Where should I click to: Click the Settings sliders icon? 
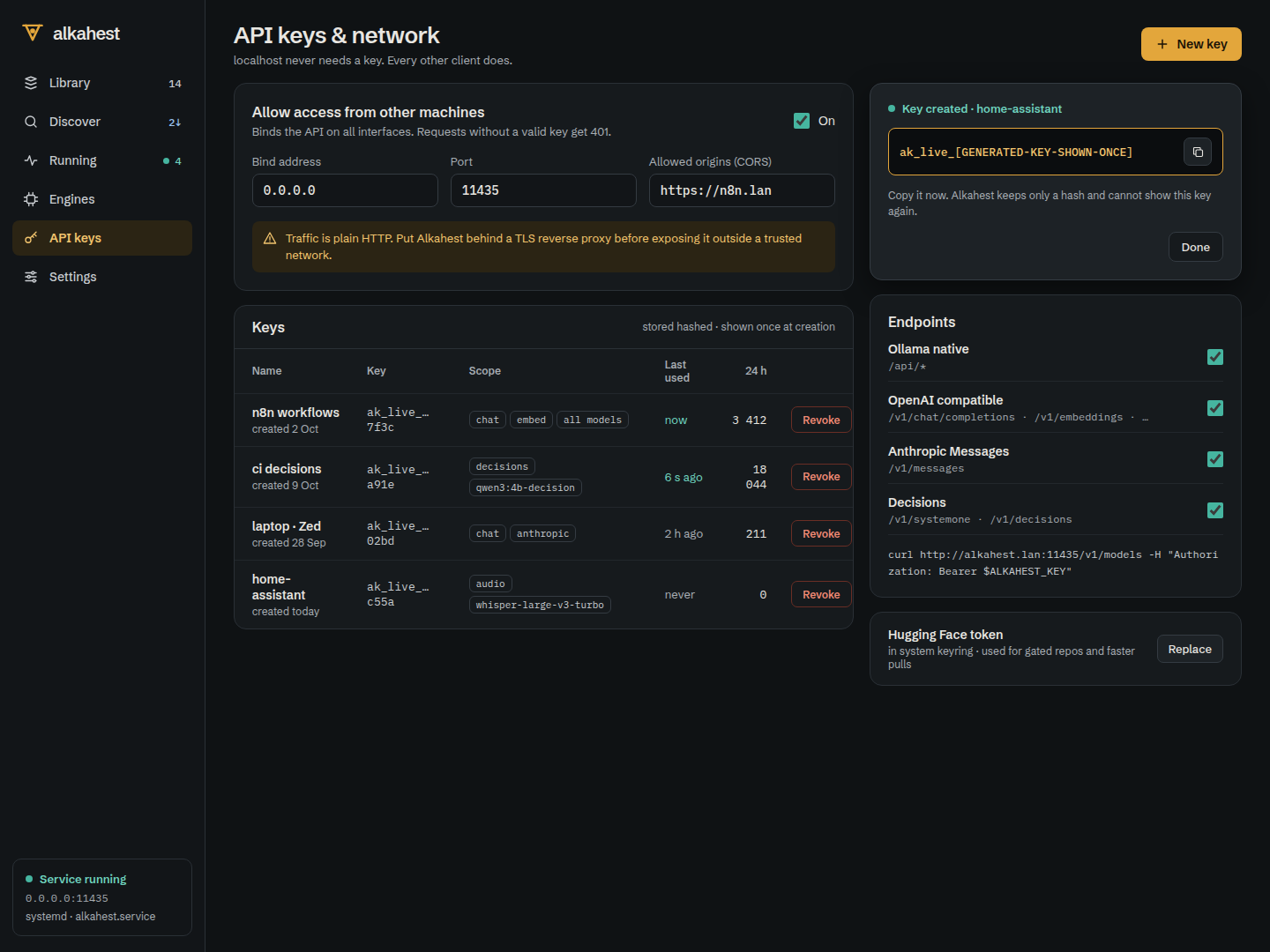[x=31, y=277]
